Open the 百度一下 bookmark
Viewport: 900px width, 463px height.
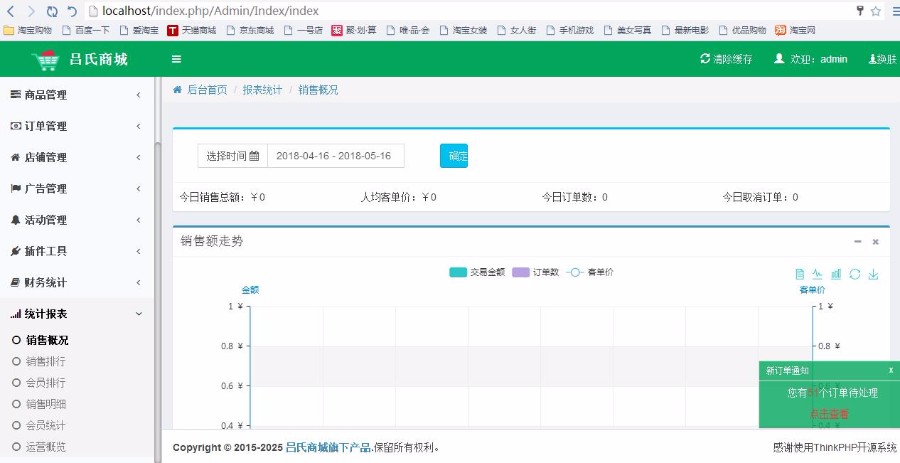[86, 30]
